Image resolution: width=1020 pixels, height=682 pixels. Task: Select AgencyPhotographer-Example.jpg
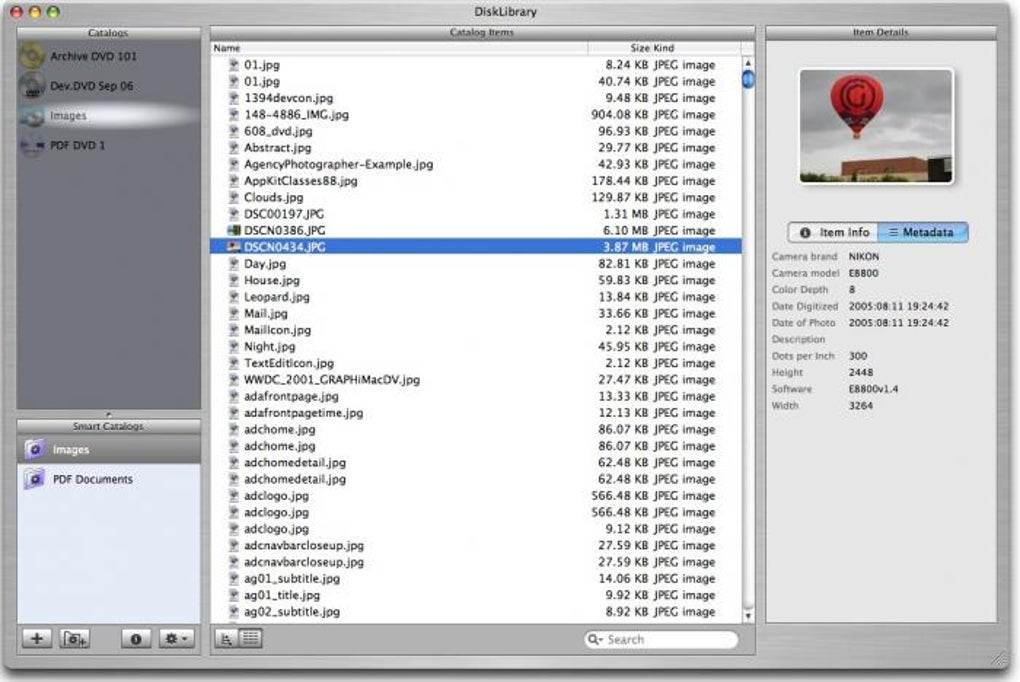(x=476, y=164)
